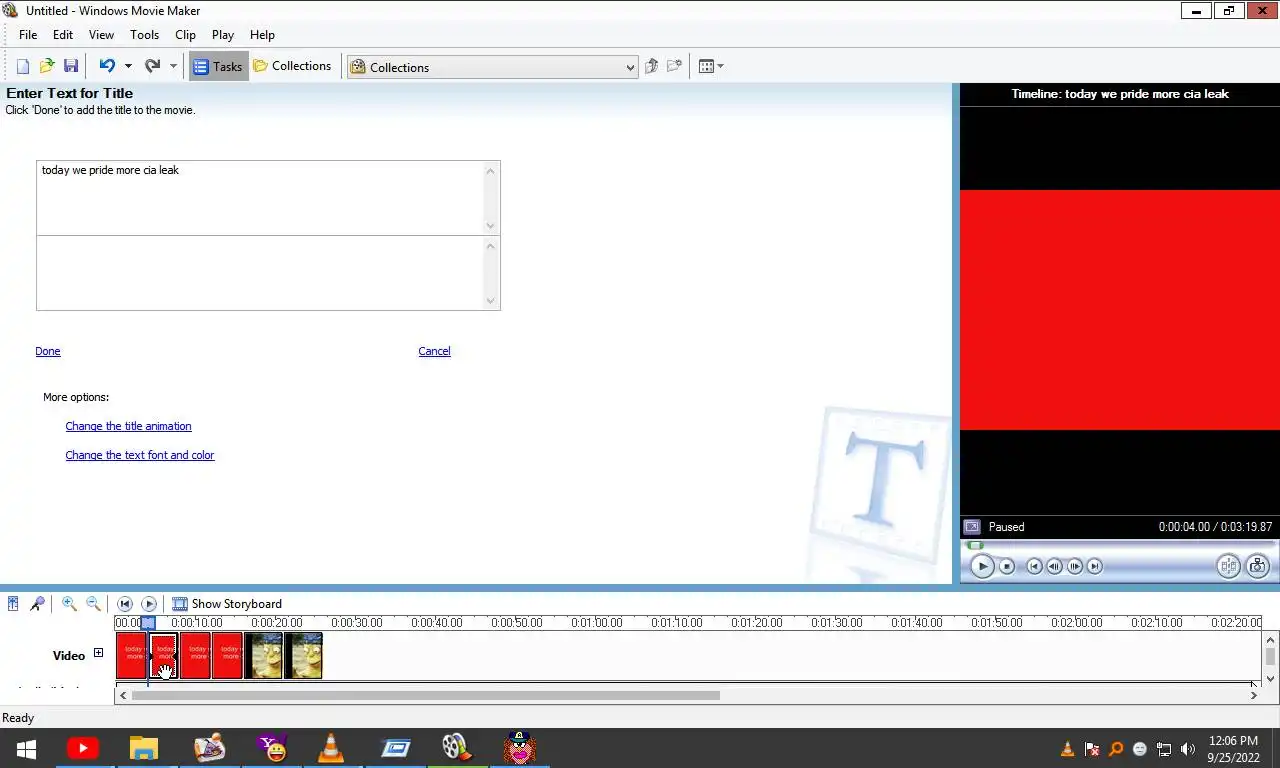Open the Collections combo box

click(492, 67)
